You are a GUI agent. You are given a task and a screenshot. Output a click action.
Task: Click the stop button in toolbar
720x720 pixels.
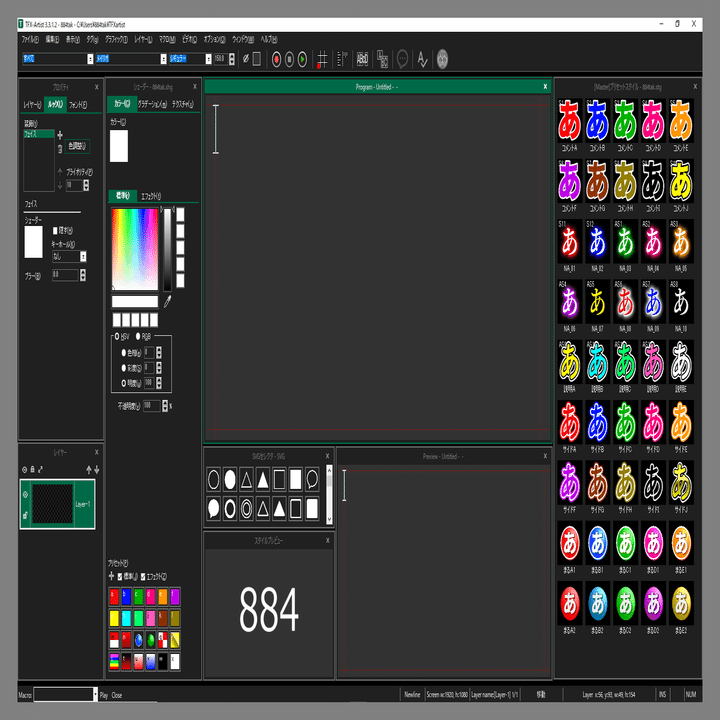289,59
